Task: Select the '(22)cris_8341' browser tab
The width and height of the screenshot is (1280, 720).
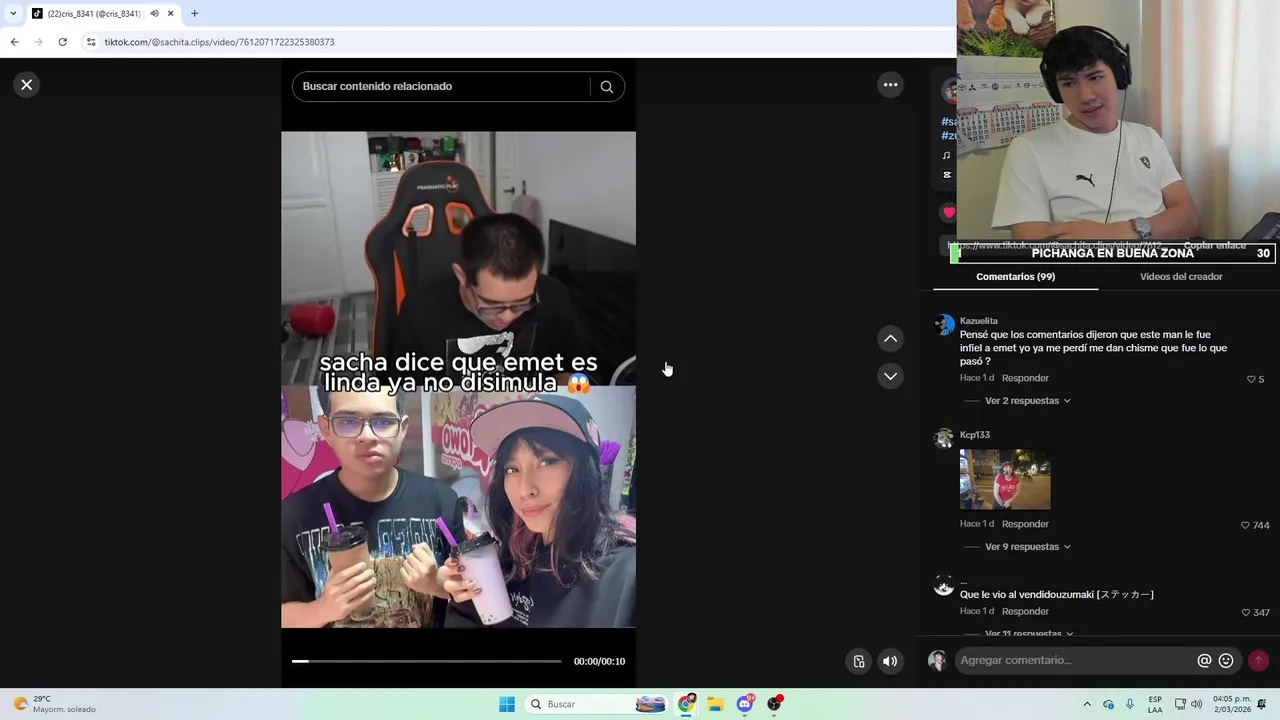Action: pos(96,14)
